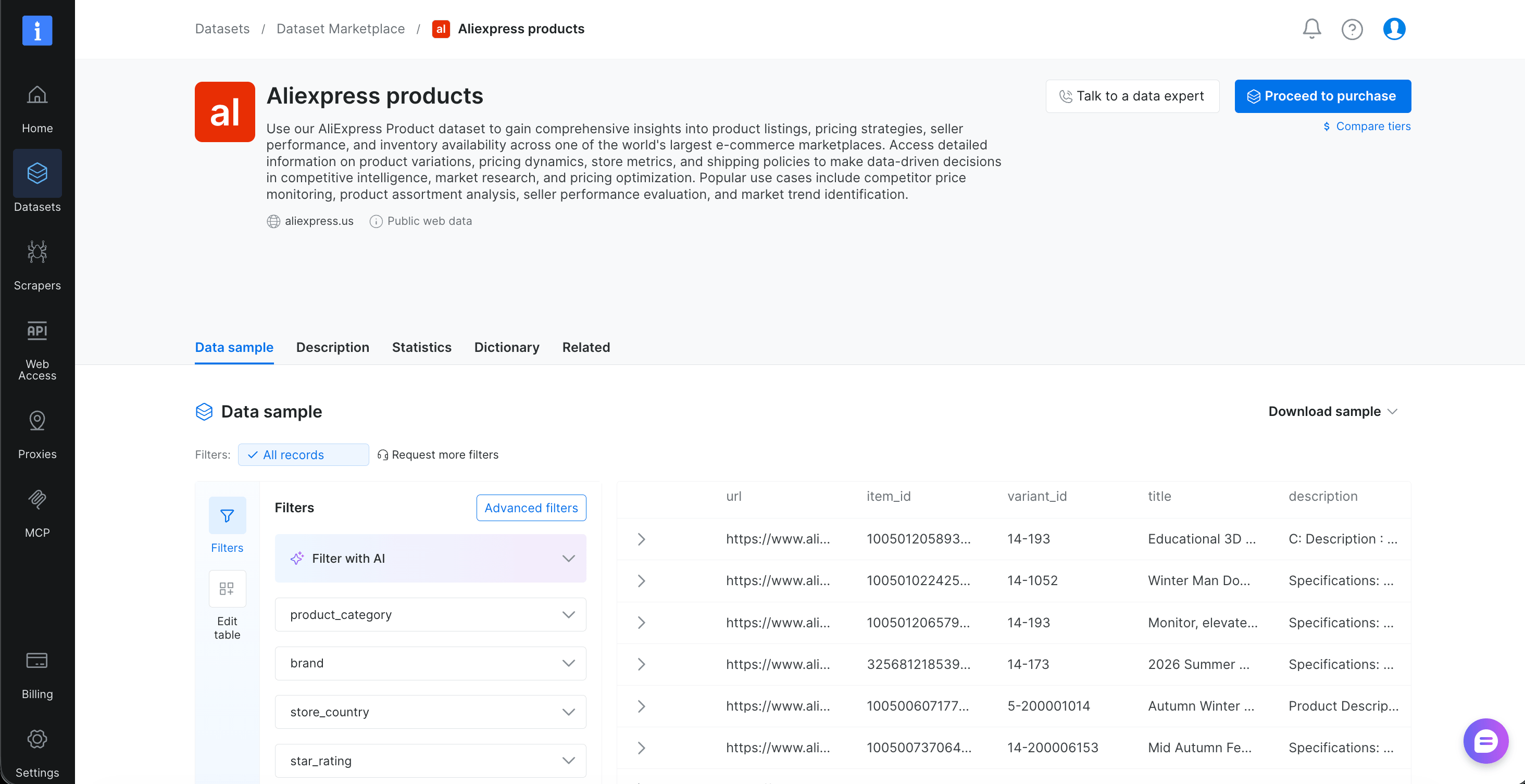
Task: Click Request more filters link
Action: coord(438,454)
